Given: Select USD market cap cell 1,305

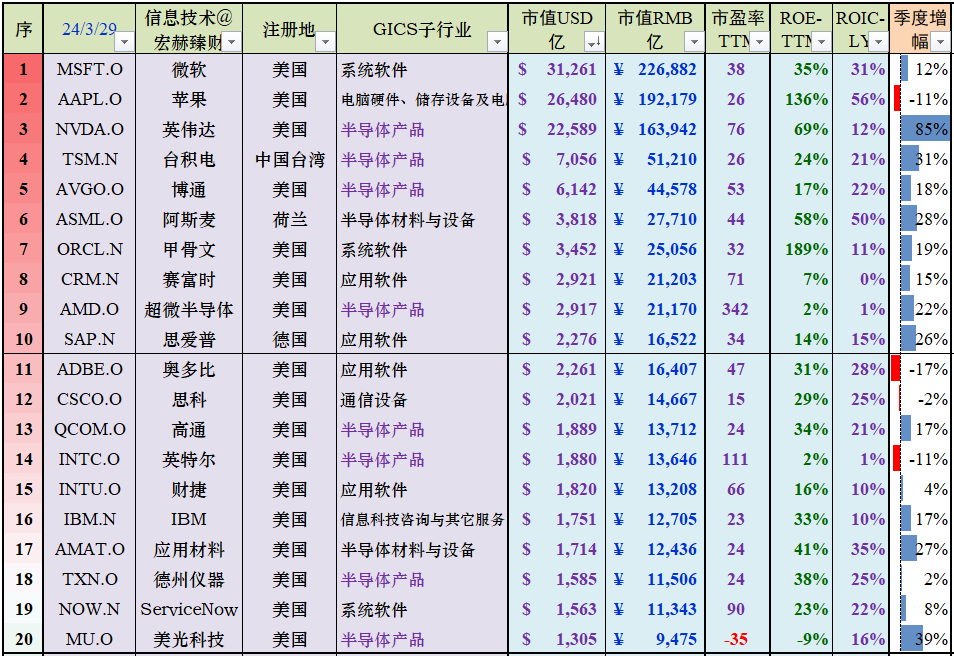Looking at the screenshot, I should pos(557,639).
